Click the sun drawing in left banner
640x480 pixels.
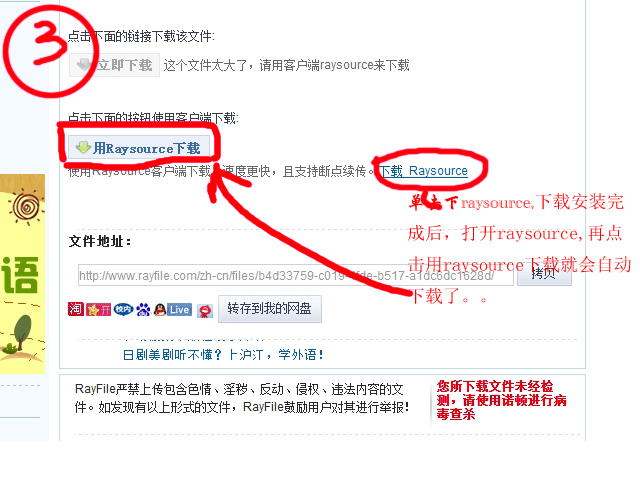pyautogui.click(x=27, y=207)
